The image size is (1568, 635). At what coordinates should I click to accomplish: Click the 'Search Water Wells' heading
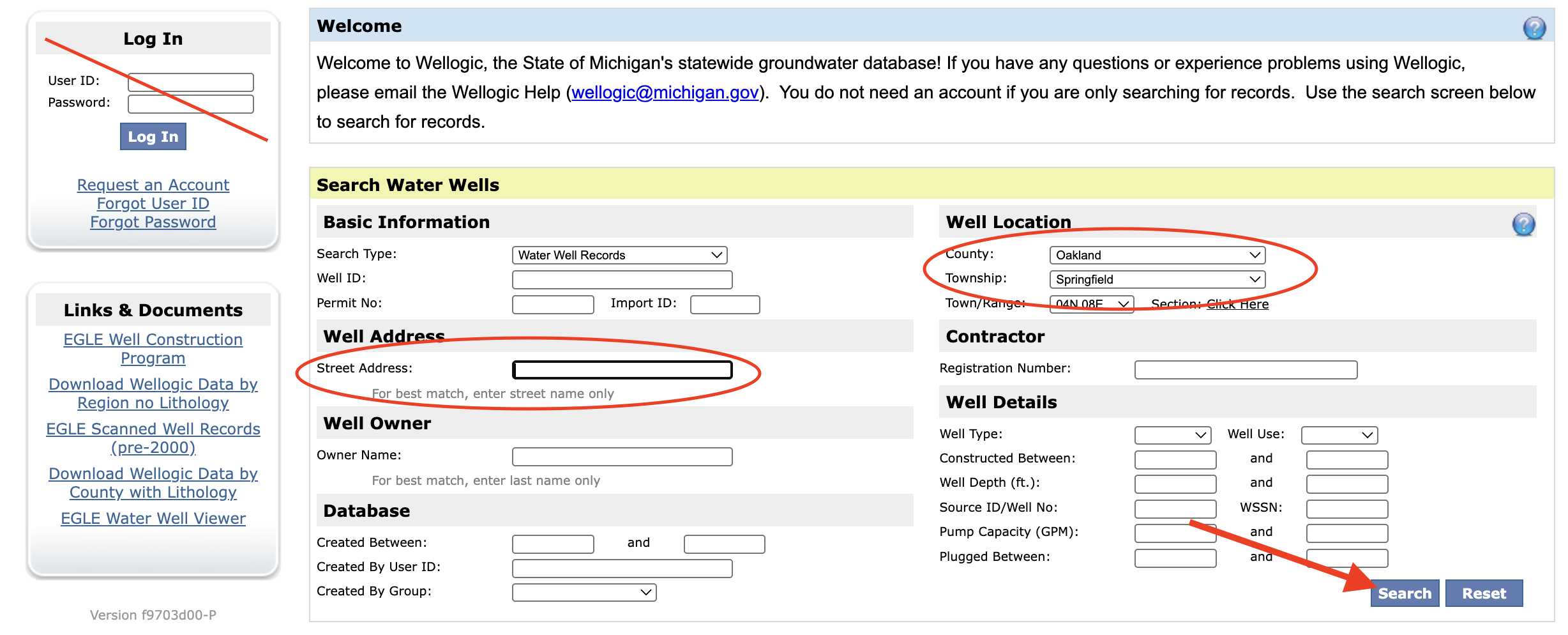(x=408, y=185)
